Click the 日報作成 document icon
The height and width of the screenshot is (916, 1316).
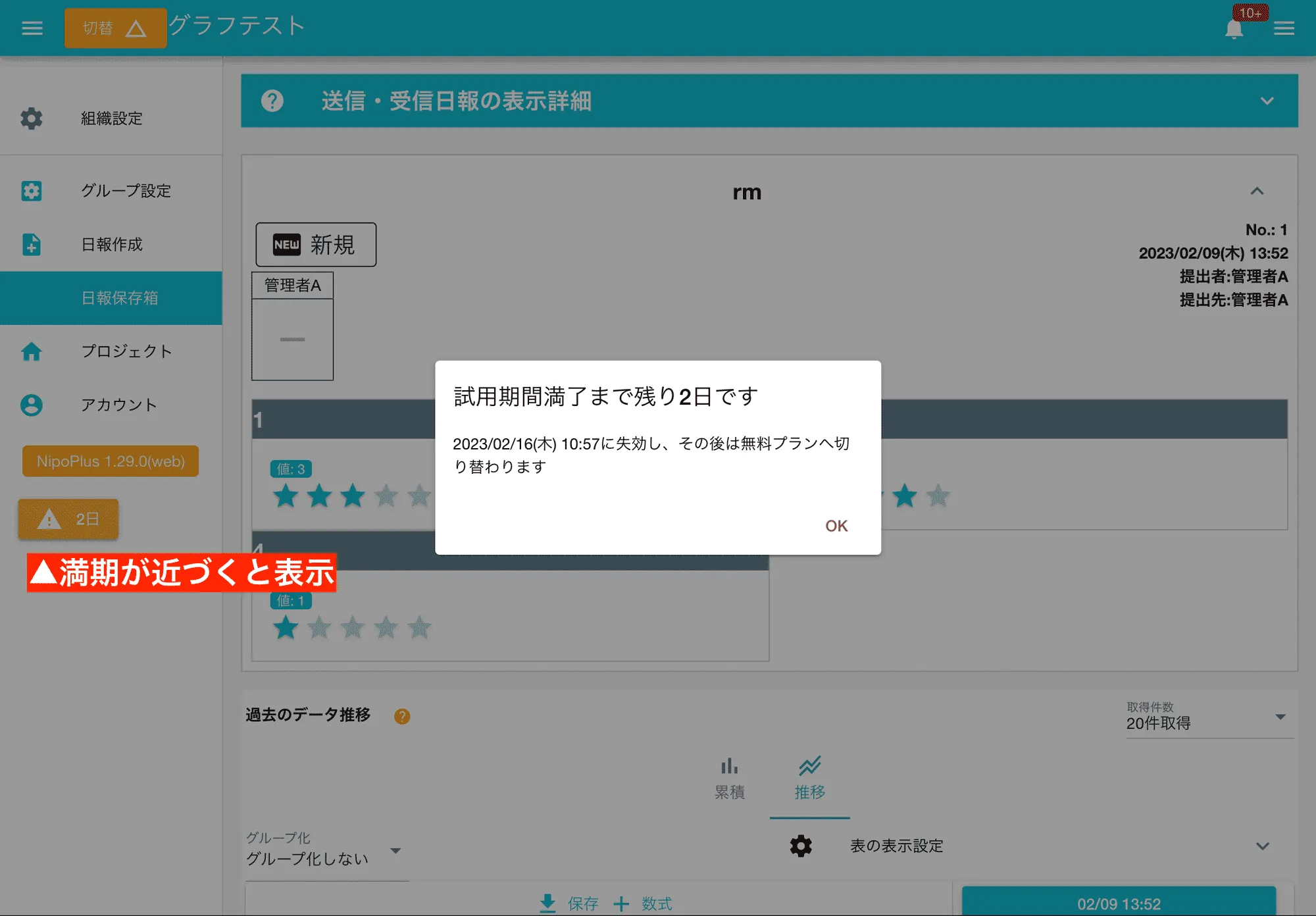coord(31,245)
